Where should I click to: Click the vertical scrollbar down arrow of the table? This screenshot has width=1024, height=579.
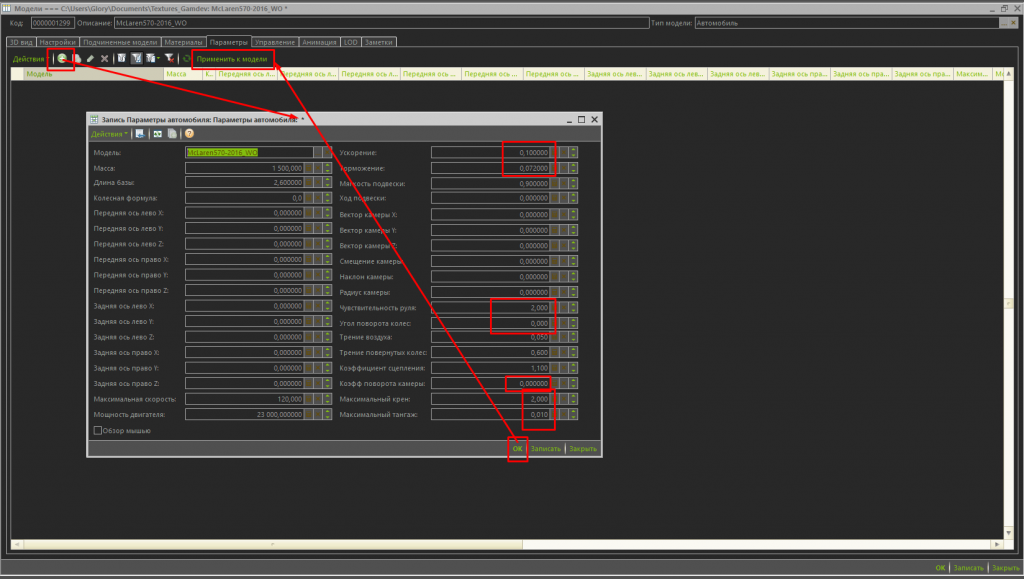[x=1008, y=533]
